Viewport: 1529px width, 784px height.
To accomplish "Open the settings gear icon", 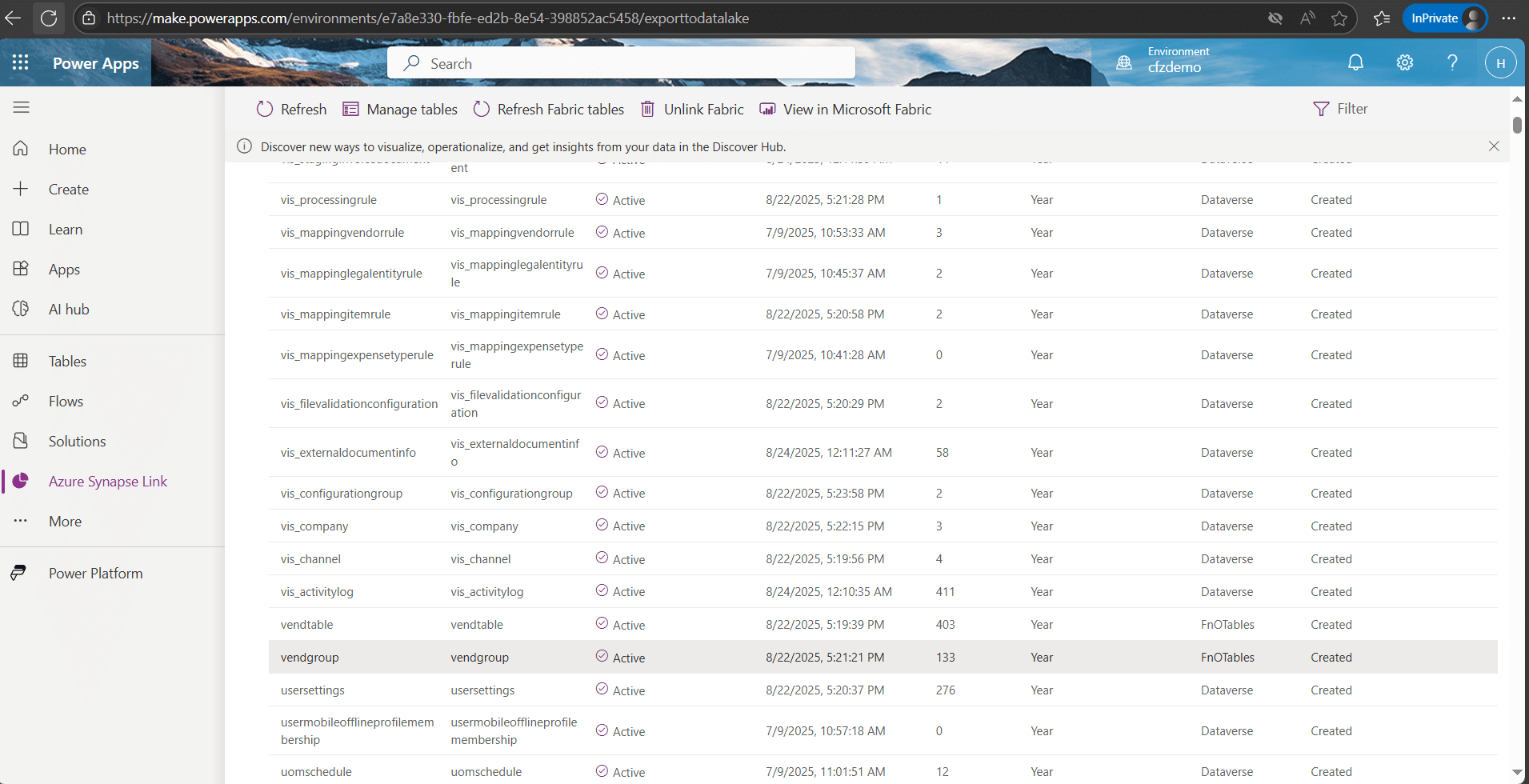I will 1404,62.
